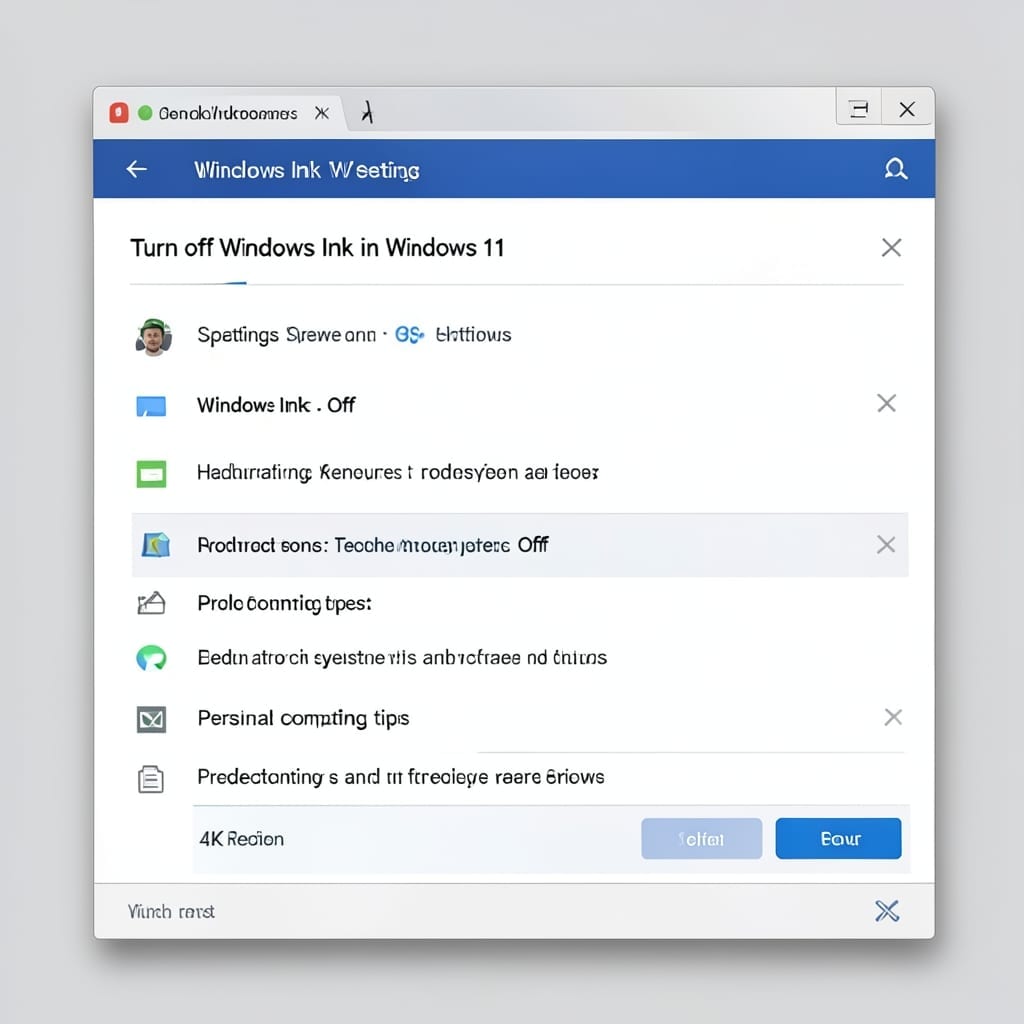
Task: Click the blue X icon in the footer bar
Action: click(x=887, y=910)
